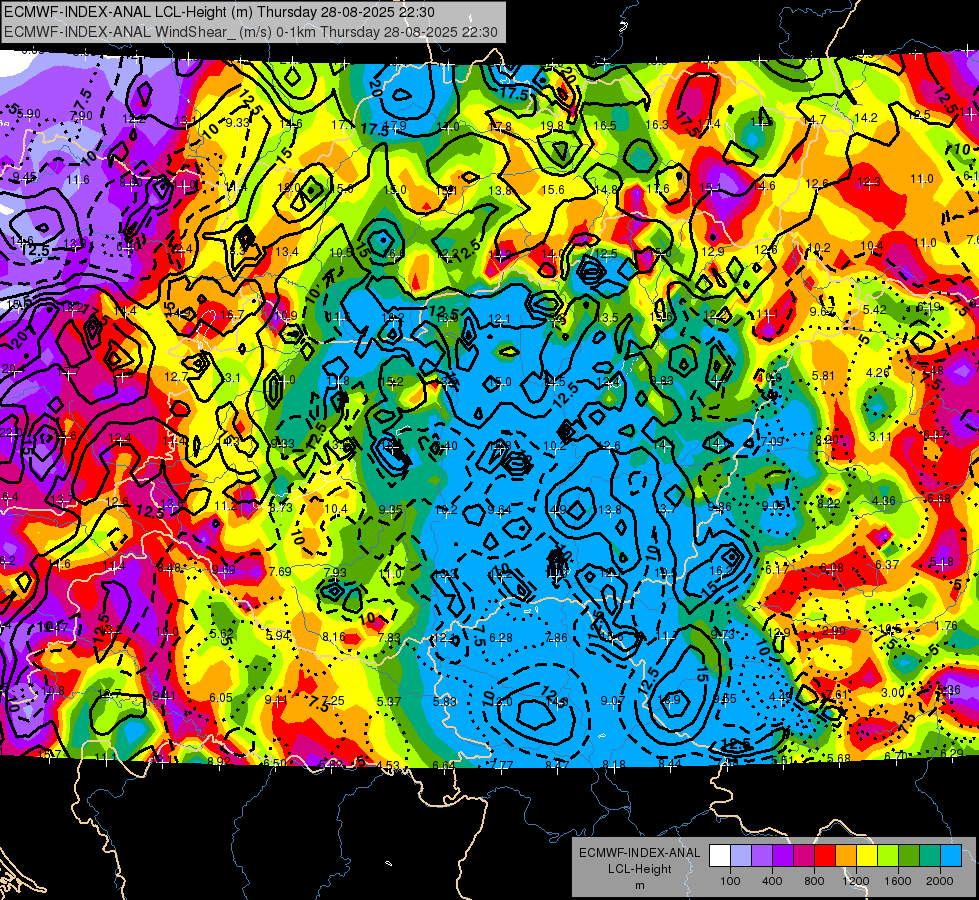Click the wind shear value 1.76
Viewport: 979px width, 900px height.
pos(947,626)
